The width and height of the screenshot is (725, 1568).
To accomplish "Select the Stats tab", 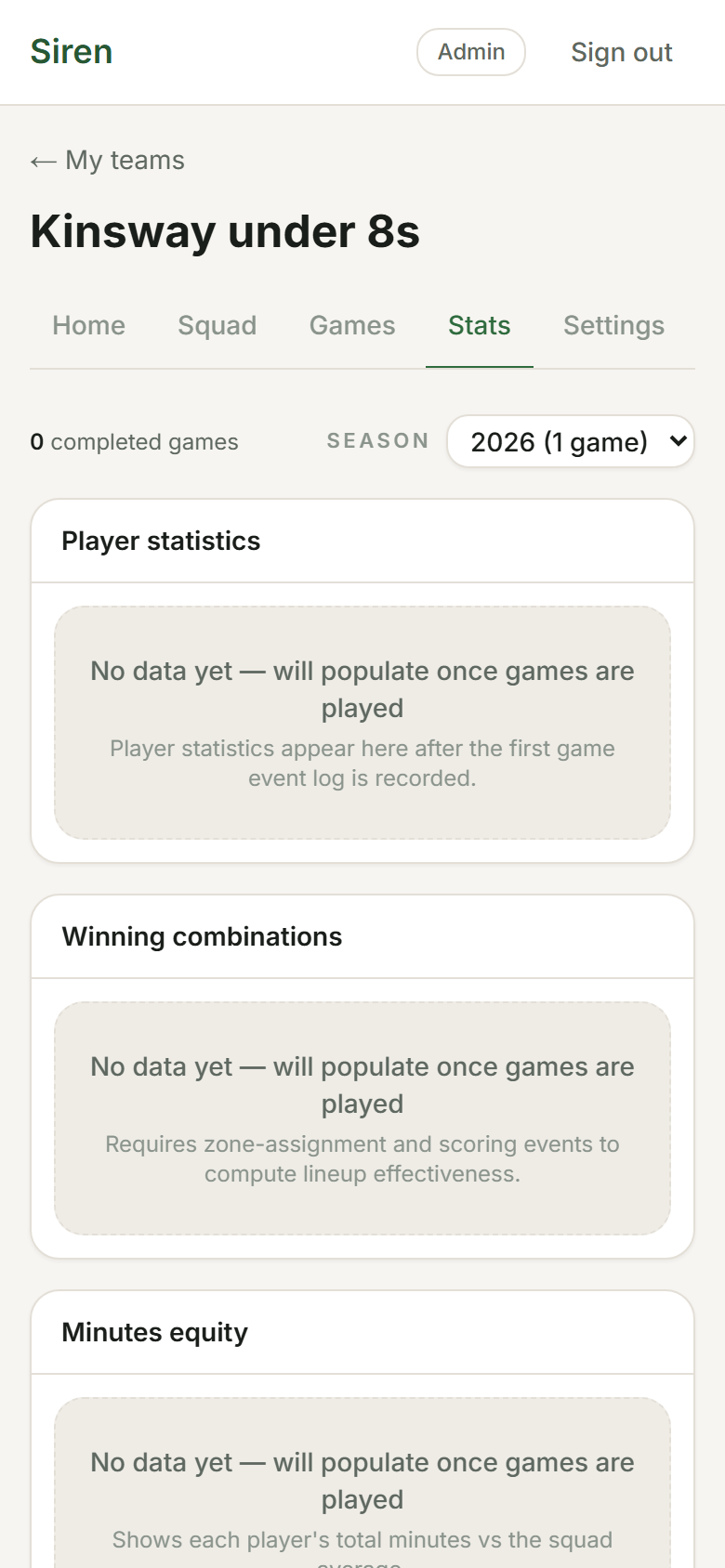I will click(479, 325).
